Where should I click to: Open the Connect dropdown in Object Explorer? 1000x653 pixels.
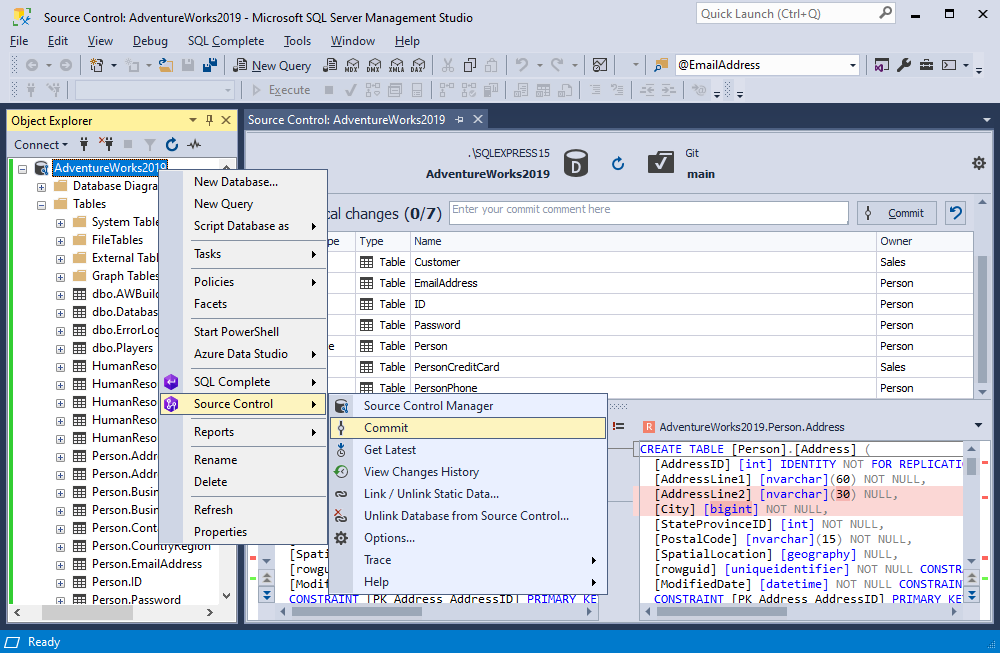point(41,145)
